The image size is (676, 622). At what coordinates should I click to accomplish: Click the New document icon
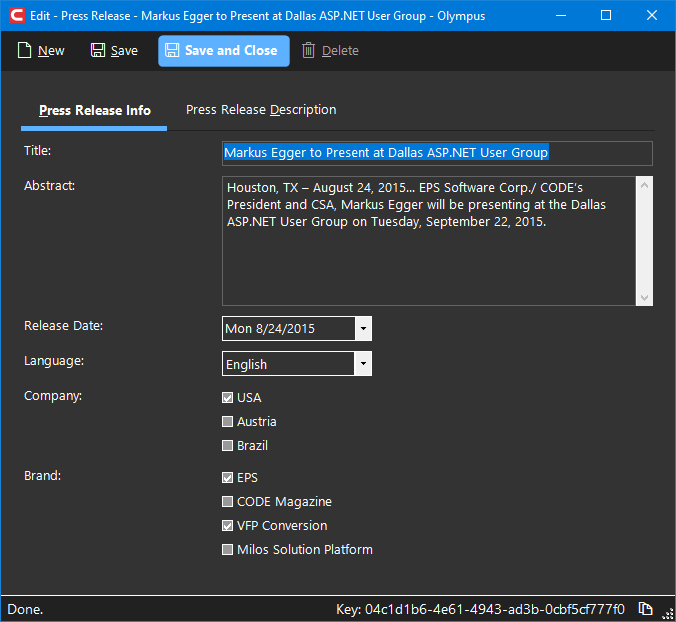(24, 50)
